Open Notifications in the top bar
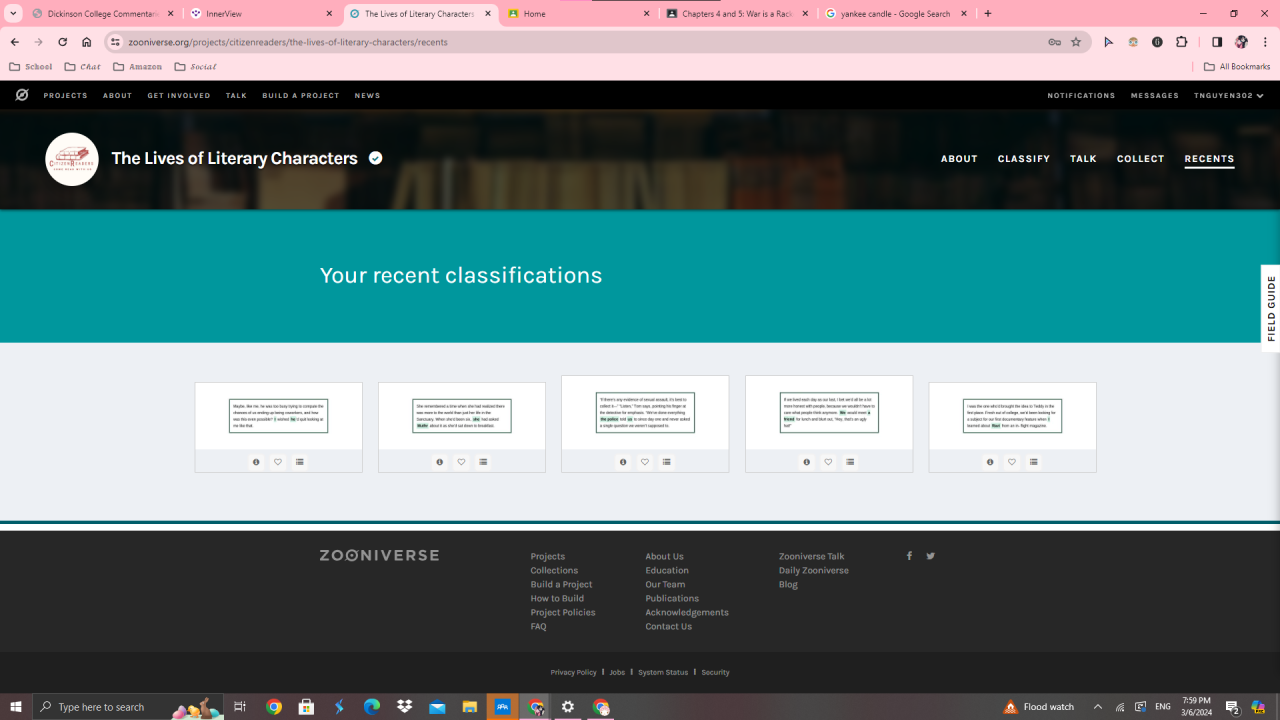The image size is (1280, 720). tap(1081, 96)
